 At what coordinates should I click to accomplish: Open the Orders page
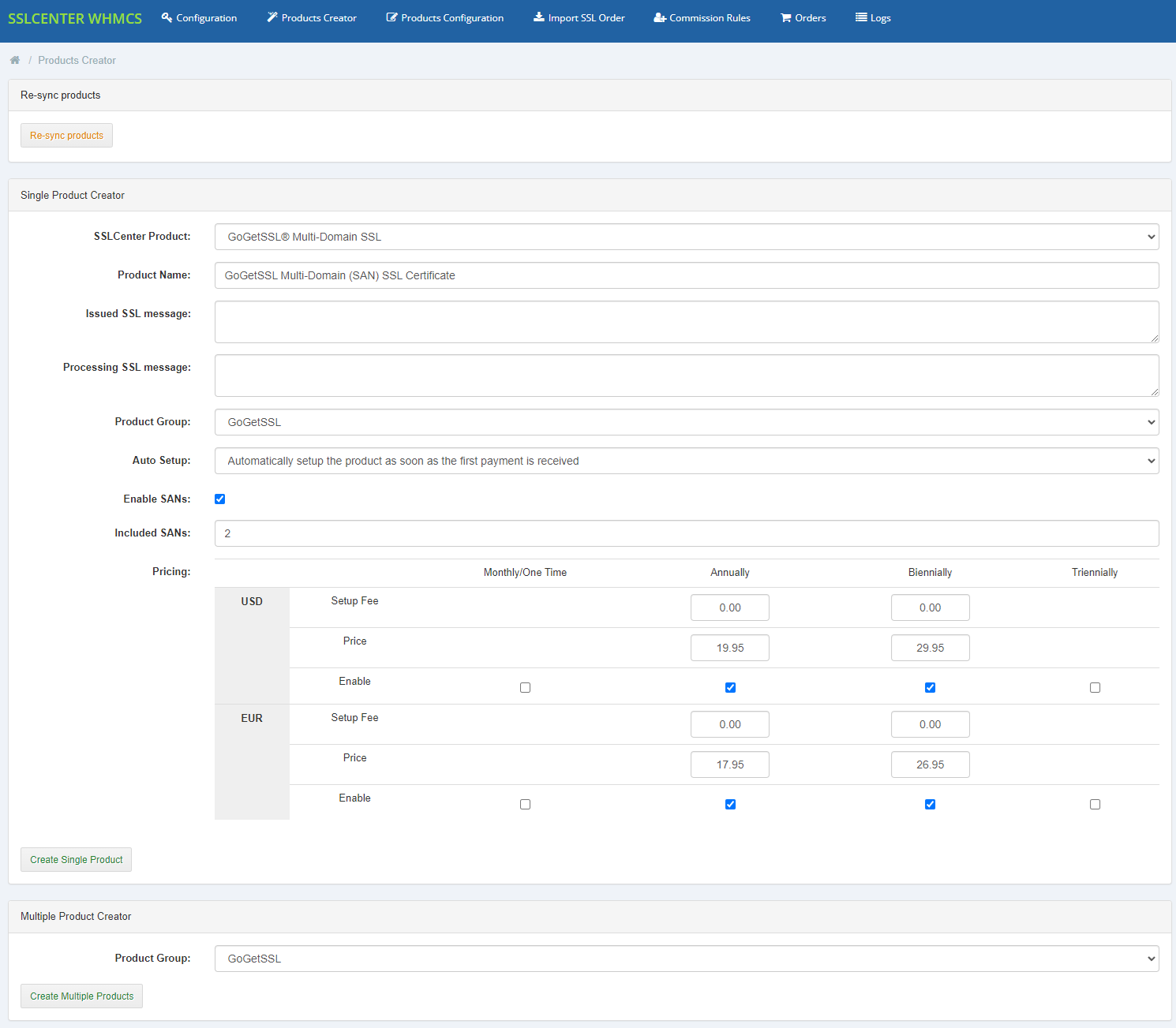point(803,17)
